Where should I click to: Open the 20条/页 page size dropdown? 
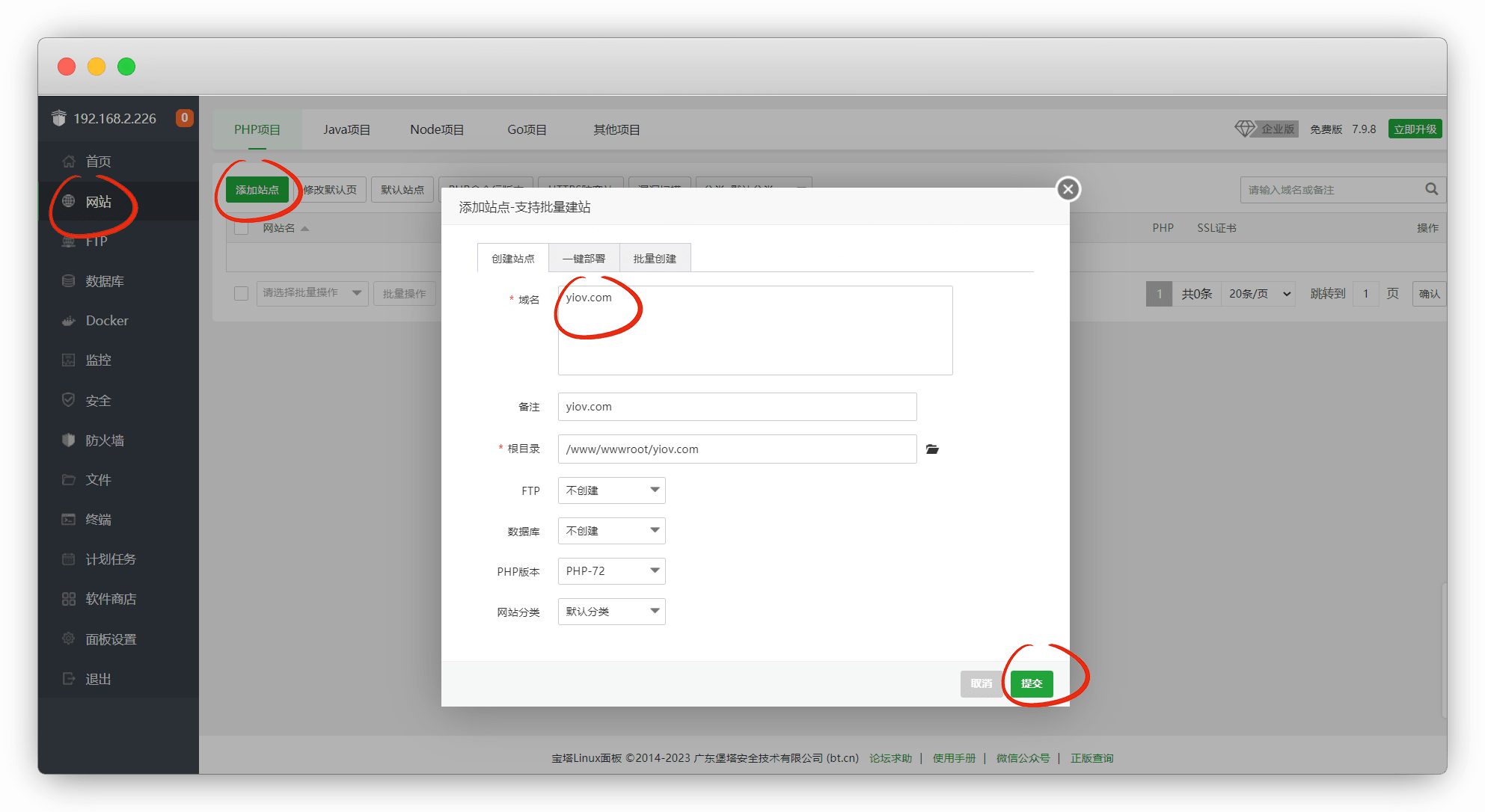(1259, 294)
